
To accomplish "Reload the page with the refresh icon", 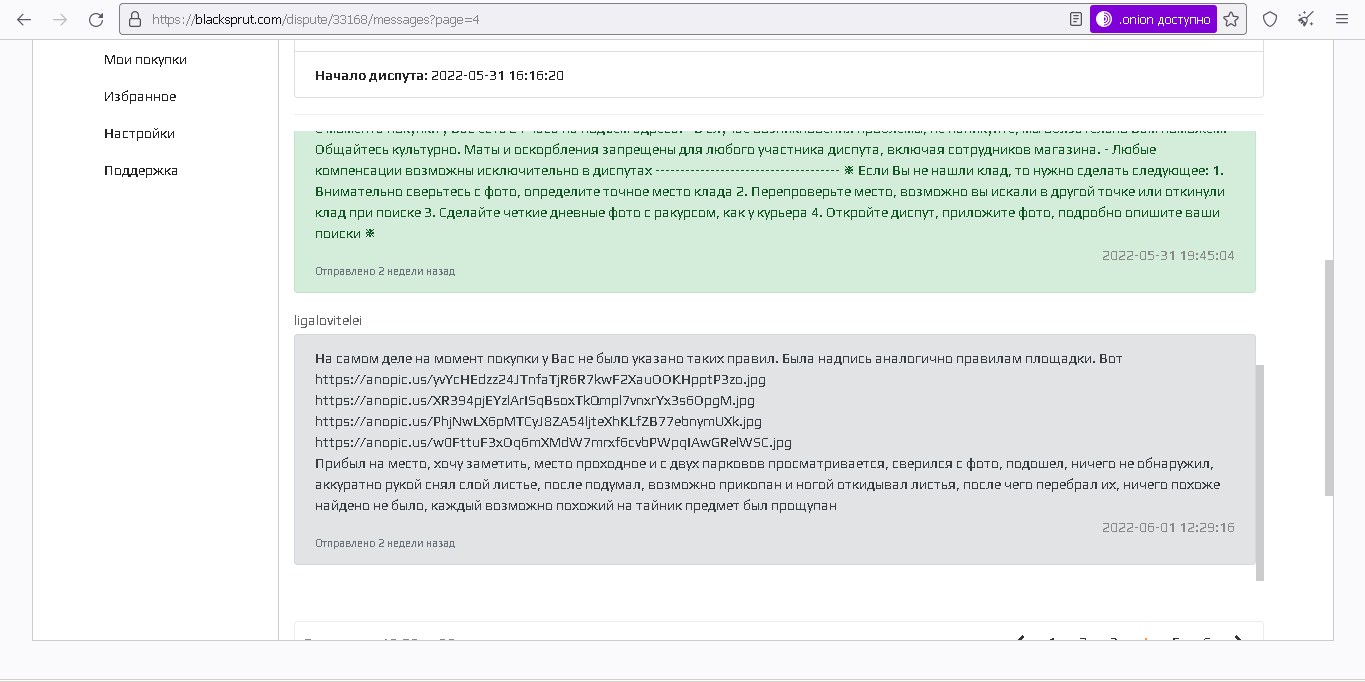I will tap(96, 19).
